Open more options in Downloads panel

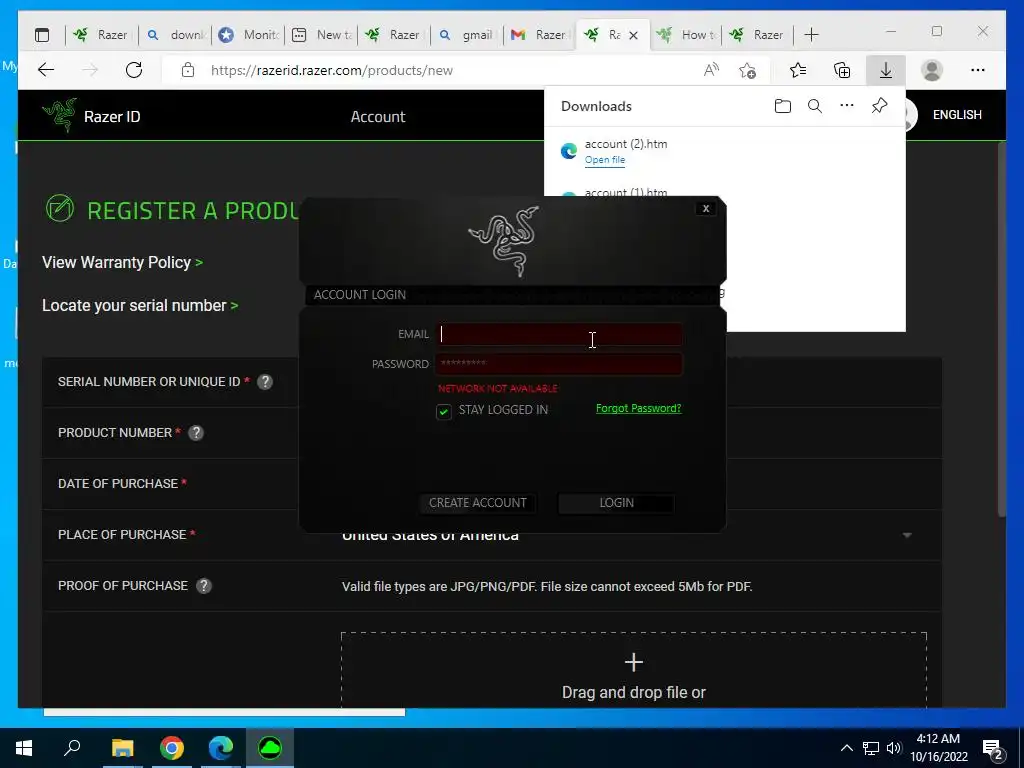(846, 105)
